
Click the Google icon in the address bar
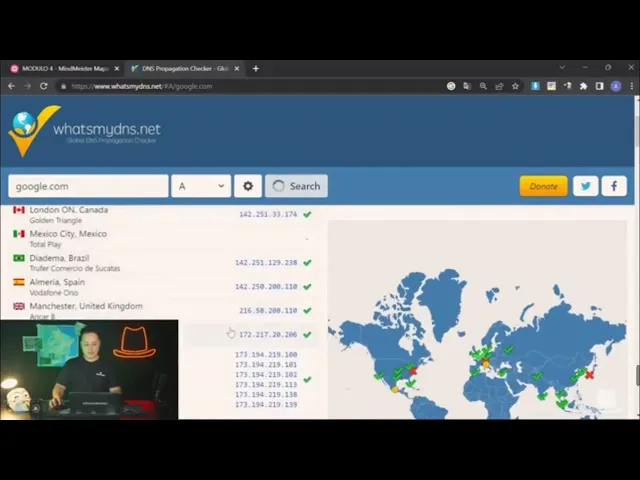coord(451,86)
